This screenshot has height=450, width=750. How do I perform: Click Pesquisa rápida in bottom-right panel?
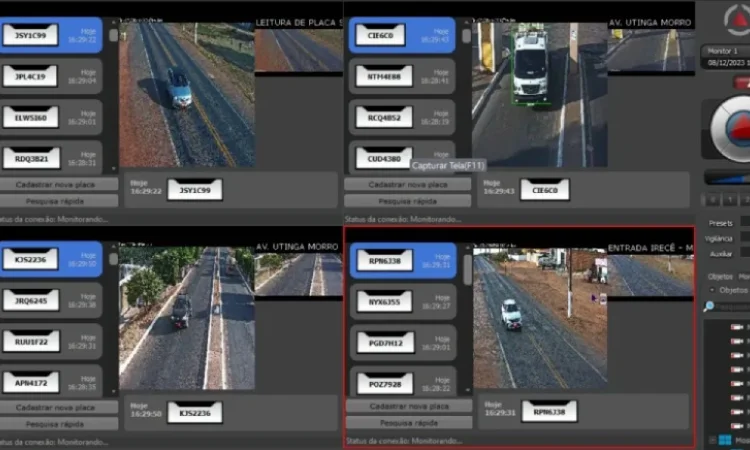coord(408,422)
